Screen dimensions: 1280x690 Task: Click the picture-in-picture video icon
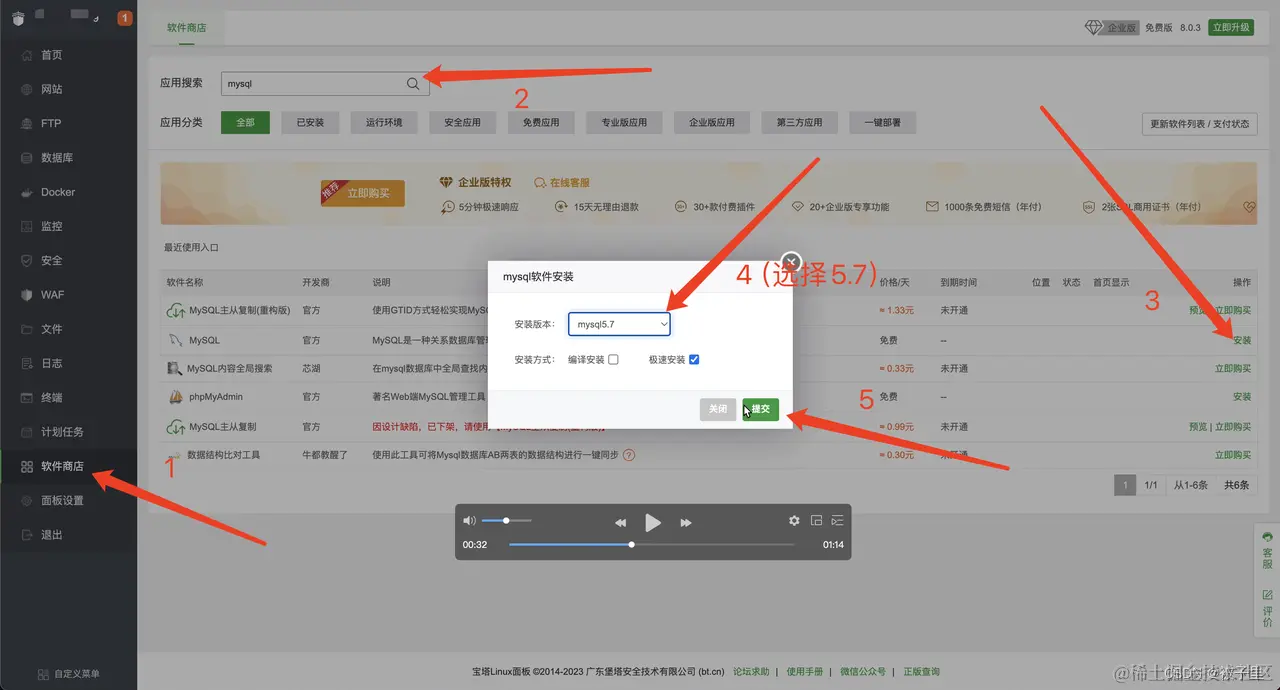pyautogui.click(x=816, y=520)
